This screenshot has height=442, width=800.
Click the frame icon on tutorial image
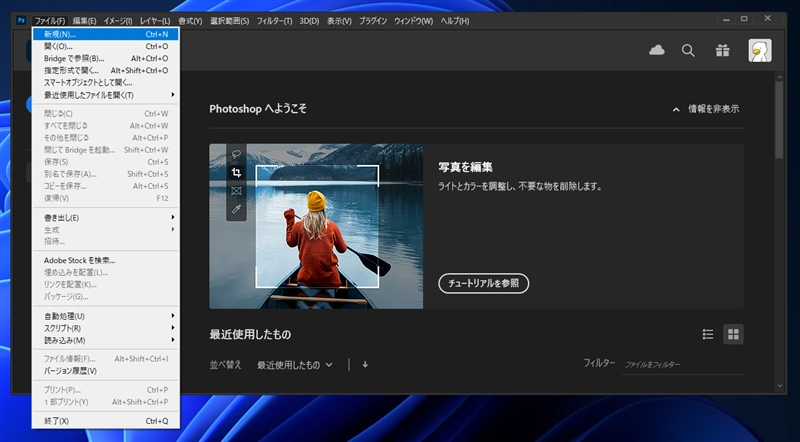tap(236, 191)
